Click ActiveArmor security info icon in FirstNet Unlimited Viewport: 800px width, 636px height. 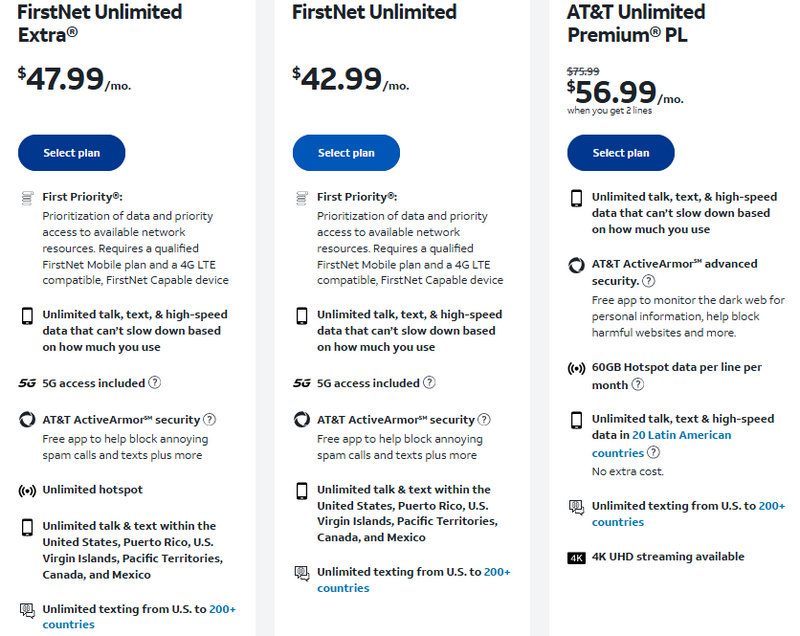click(x=484, y=420)
